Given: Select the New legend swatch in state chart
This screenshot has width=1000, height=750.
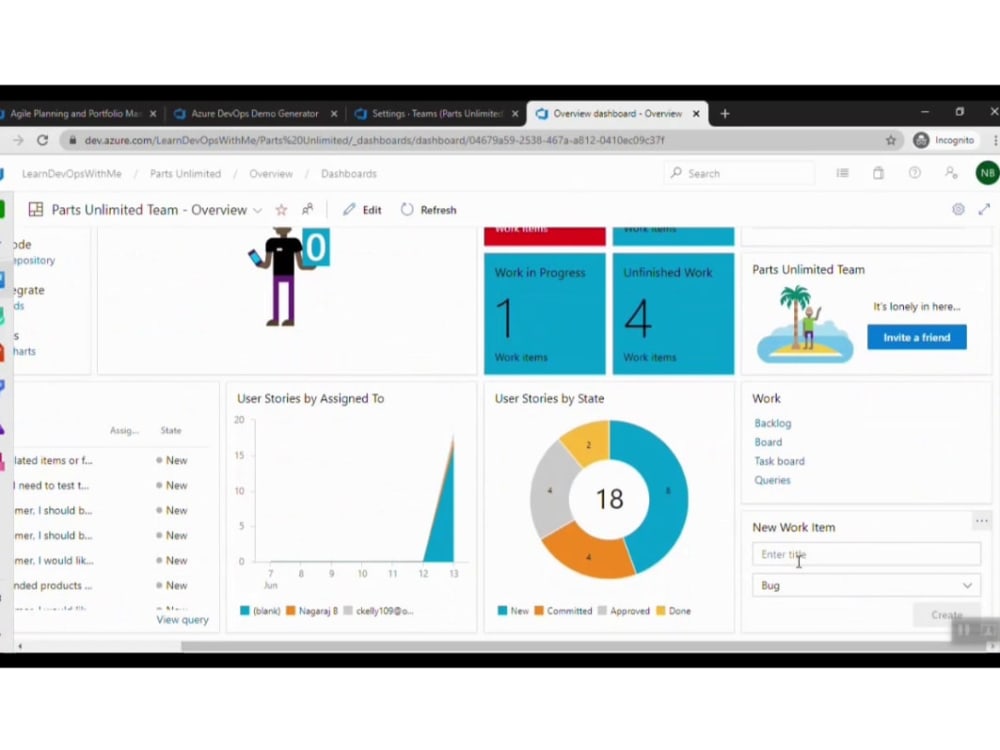Looking at the screenshot, I should tap(503, 611).
